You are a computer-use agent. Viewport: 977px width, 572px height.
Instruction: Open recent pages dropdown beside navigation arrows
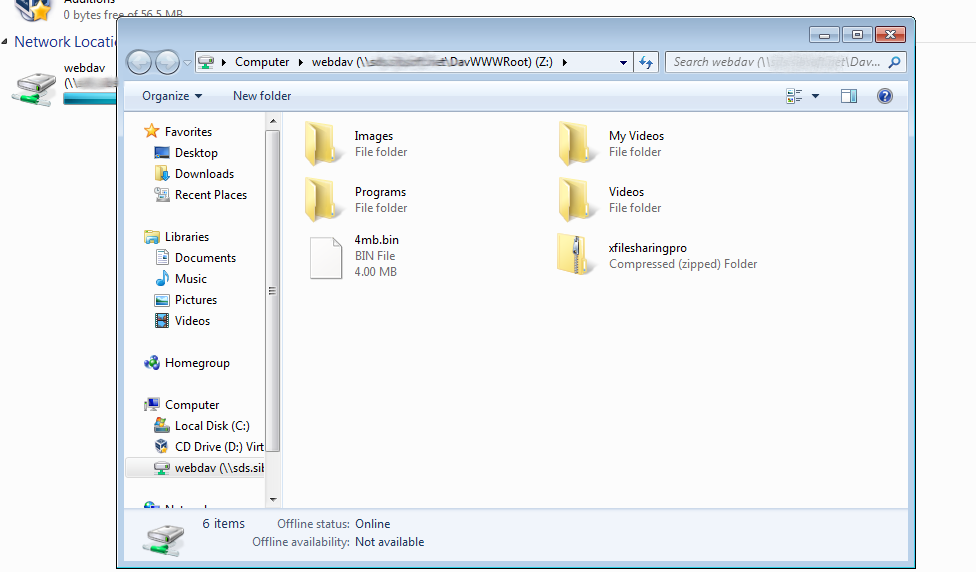point(187,62)
